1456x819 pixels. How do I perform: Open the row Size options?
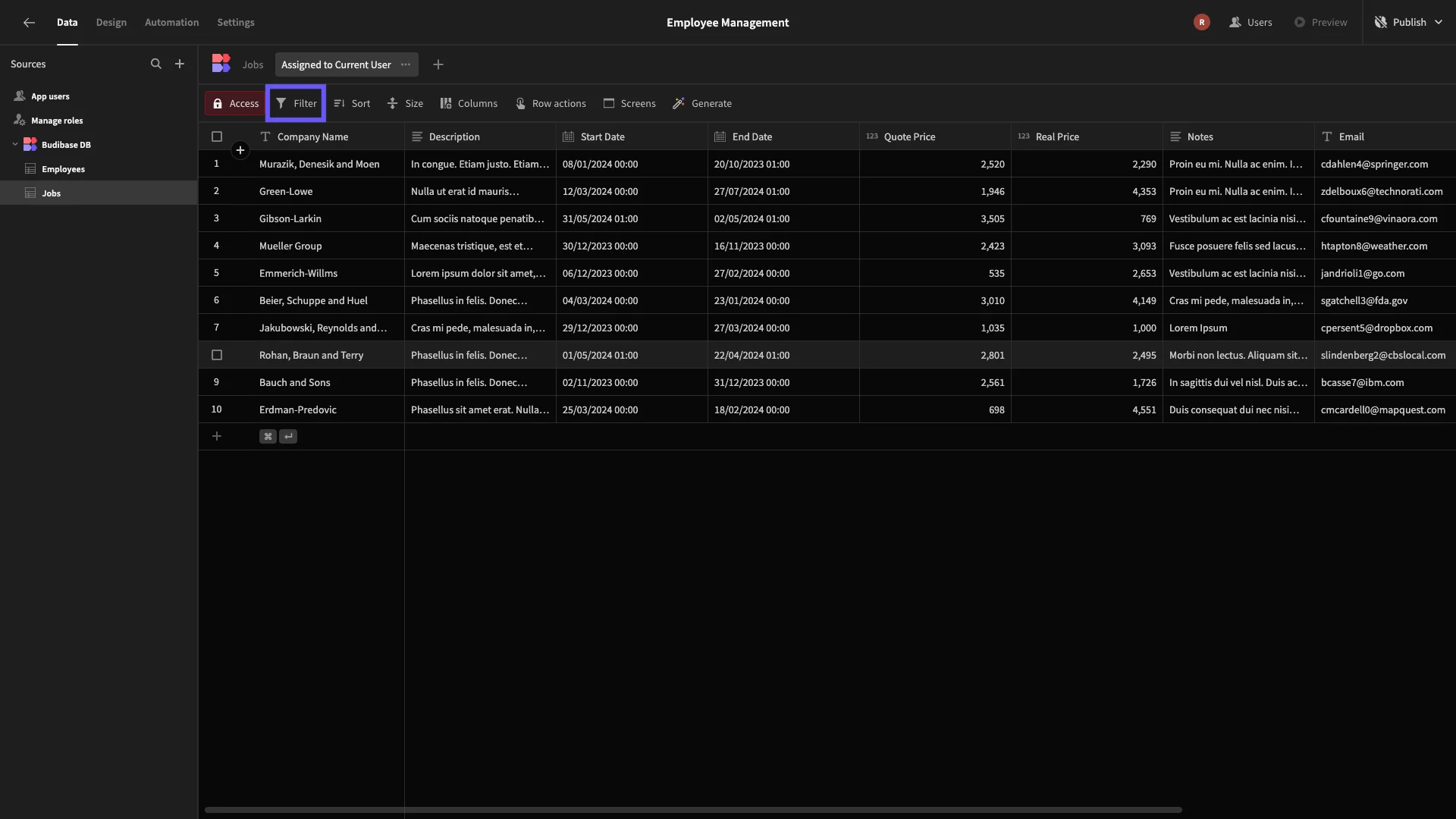(405, 103)
